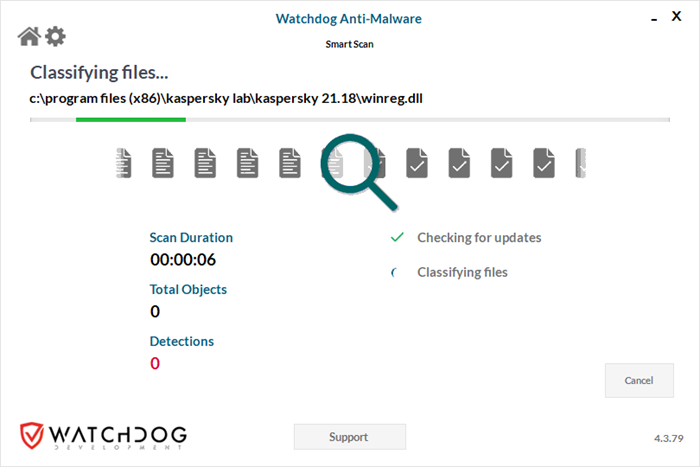Click the black Total Objects count 0
Image resolution: width=700 pixels, height=467 pixels.
155,312
